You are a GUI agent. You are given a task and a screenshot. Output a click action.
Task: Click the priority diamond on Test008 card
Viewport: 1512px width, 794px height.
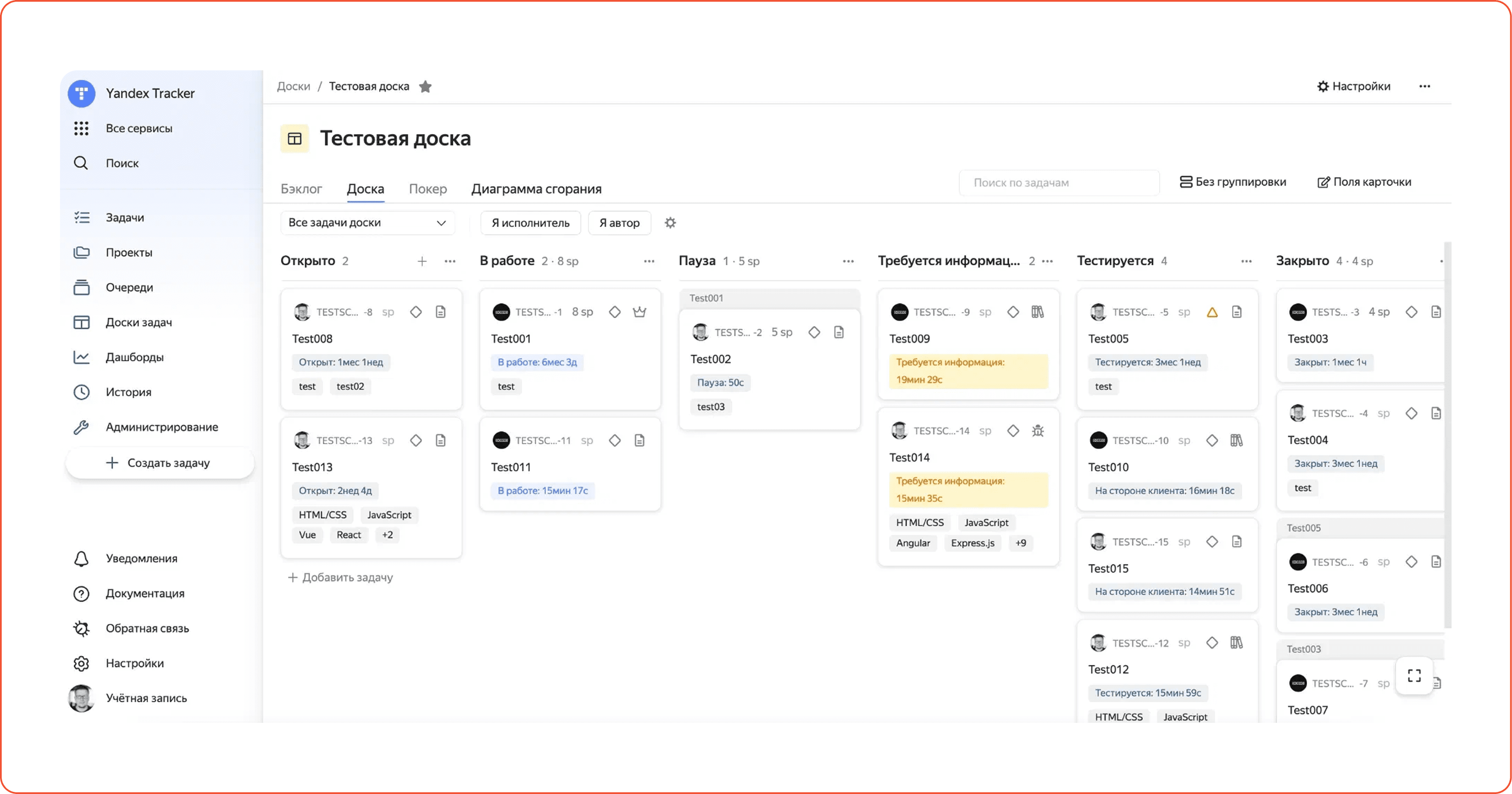[x=416, y=312]
